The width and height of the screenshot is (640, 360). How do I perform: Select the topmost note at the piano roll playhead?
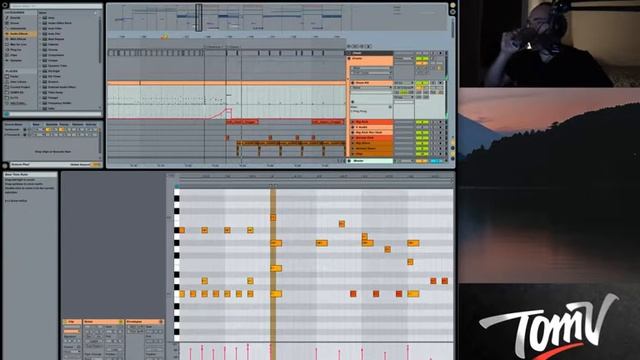(x=273, y=218)
